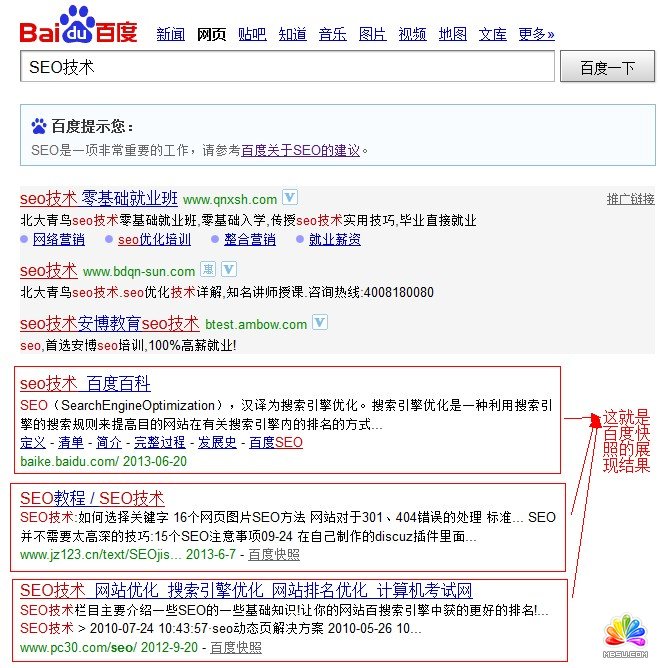The width and height of the screenshot is (660, 668).
Task: Open the 图片 tab
Action: (372, 34)
